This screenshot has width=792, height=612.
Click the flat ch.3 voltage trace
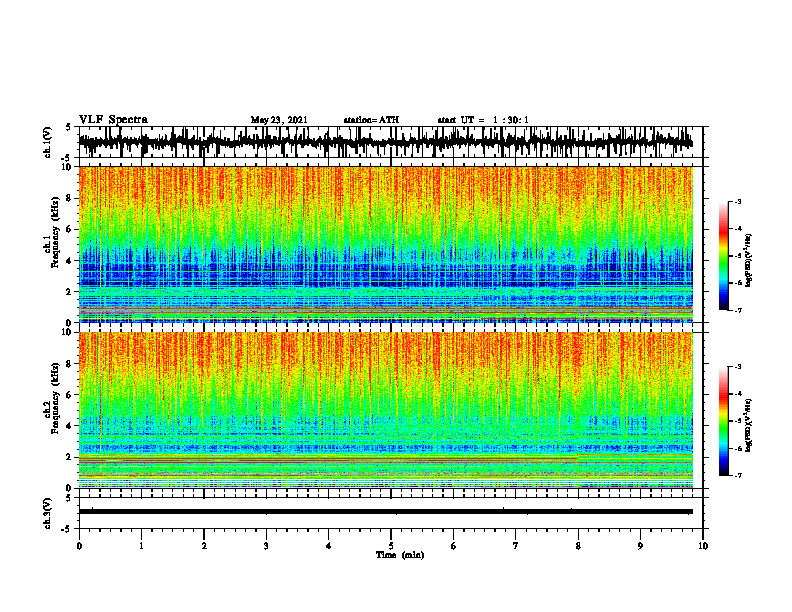[386, 512]
